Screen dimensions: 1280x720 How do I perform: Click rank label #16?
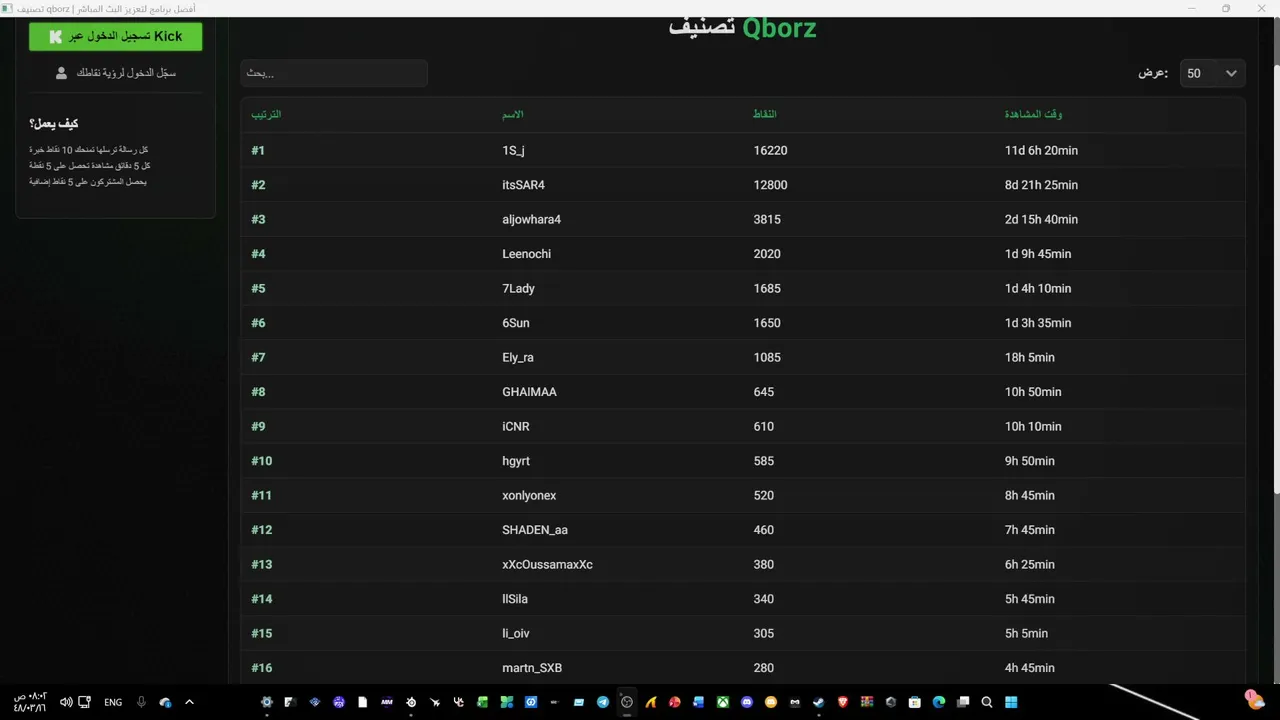point(261,668)
